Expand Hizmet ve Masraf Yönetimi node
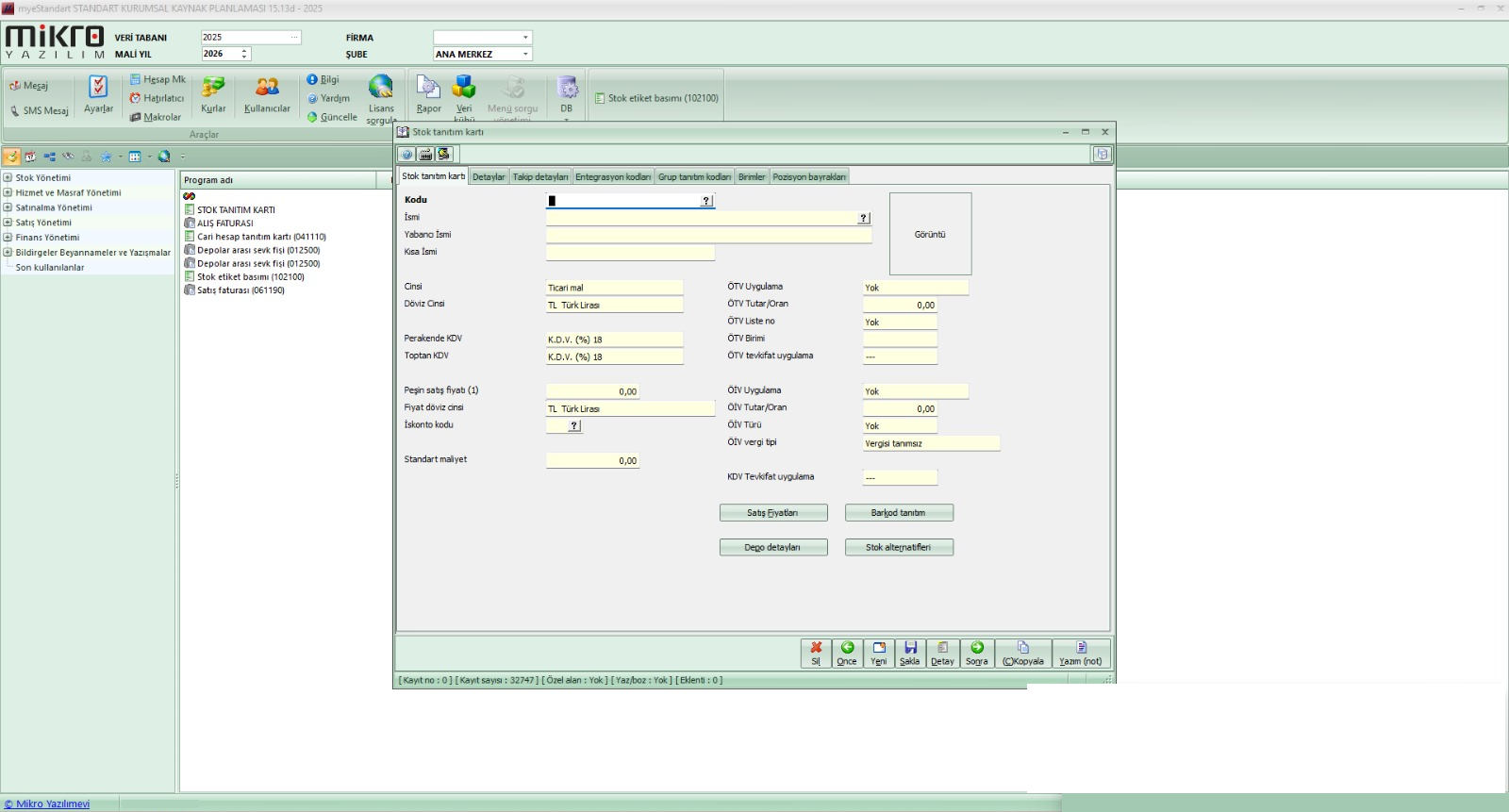The height and width of the screenshot is (812, 1509). (x=8, y=192)
